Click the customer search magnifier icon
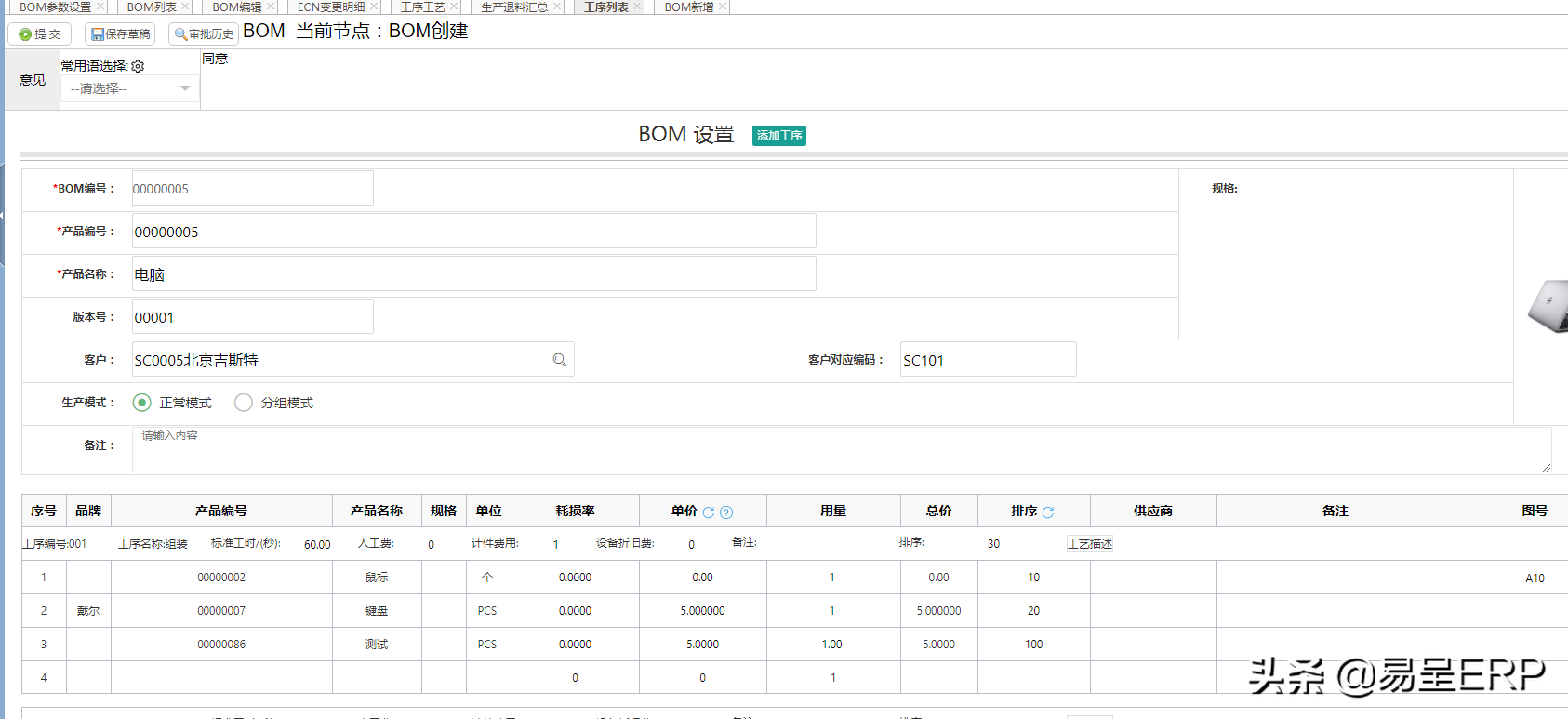This screenshot has width=1568, height=719. 559,360
